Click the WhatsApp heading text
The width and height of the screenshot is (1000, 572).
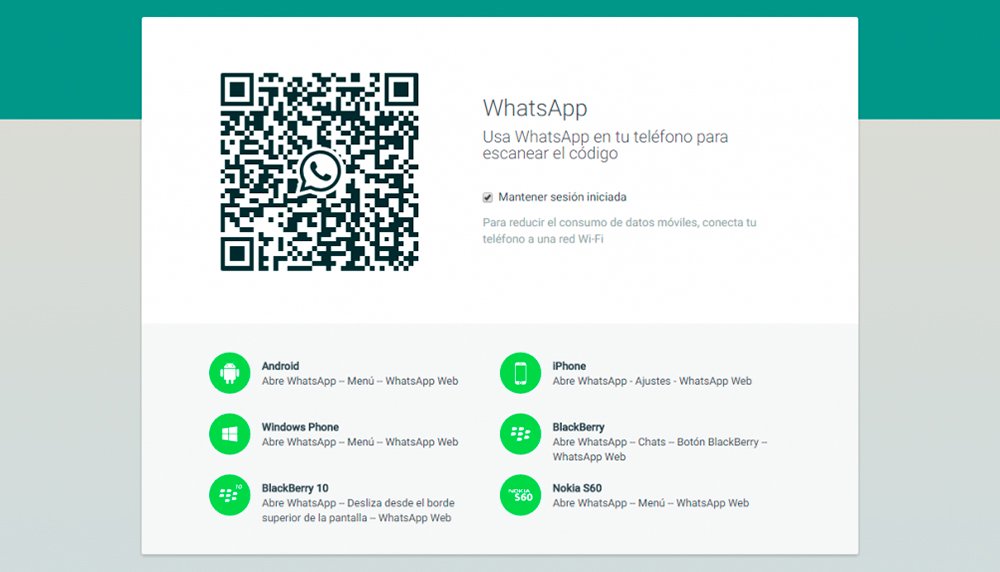(535, 108)
